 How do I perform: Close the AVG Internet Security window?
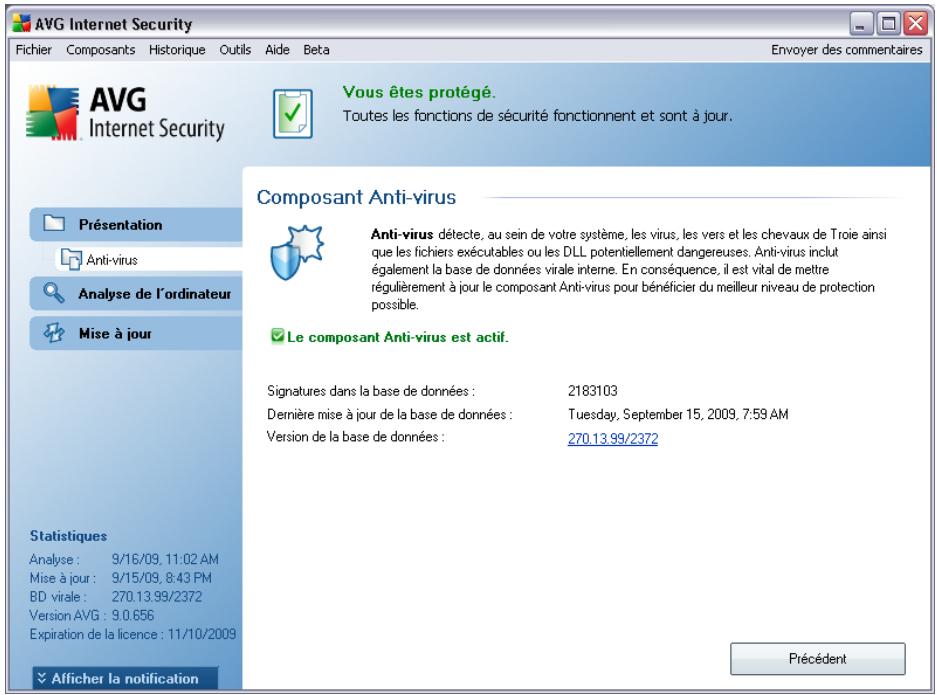[915, 24]
